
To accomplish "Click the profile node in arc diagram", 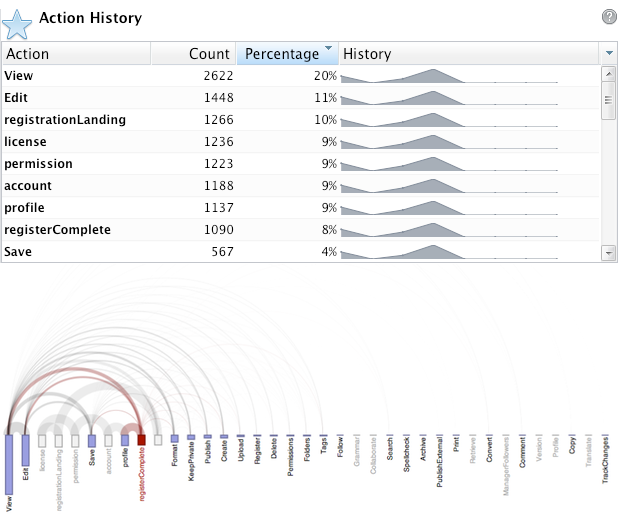I will [x=125, y=440].
